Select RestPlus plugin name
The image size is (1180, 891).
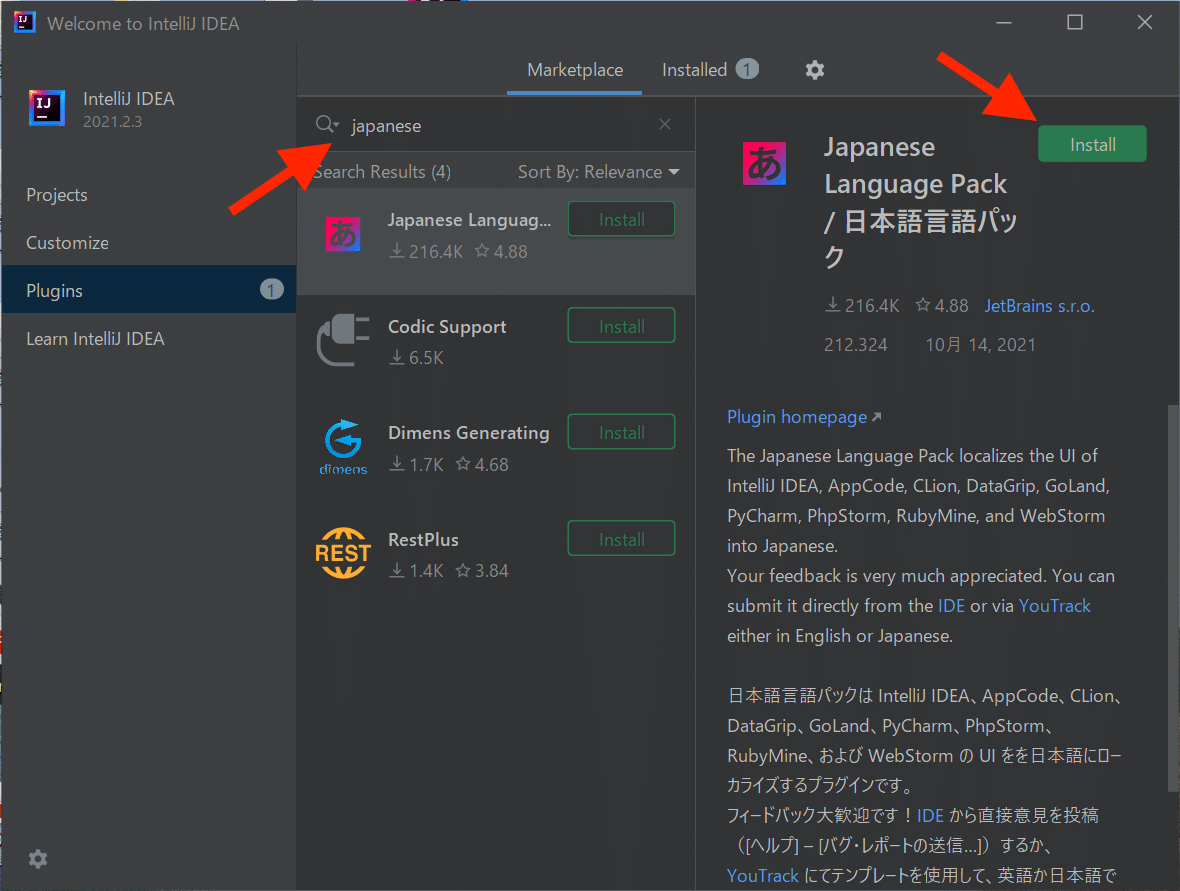pos(423,540)
